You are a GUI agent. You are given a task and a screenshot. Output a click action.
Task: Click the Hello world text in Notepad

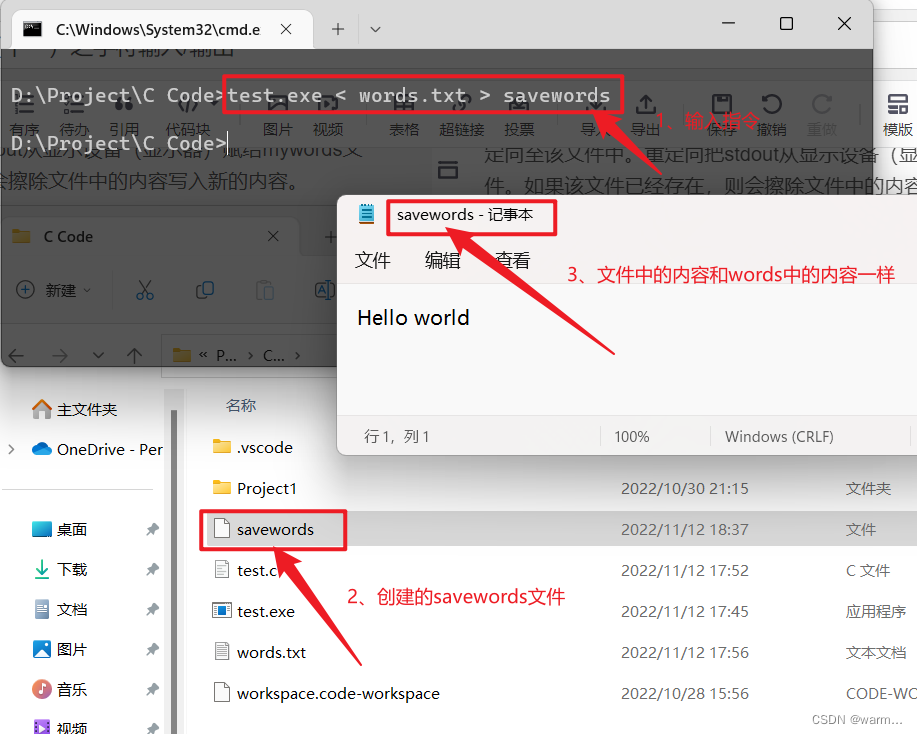click(413, 318)
